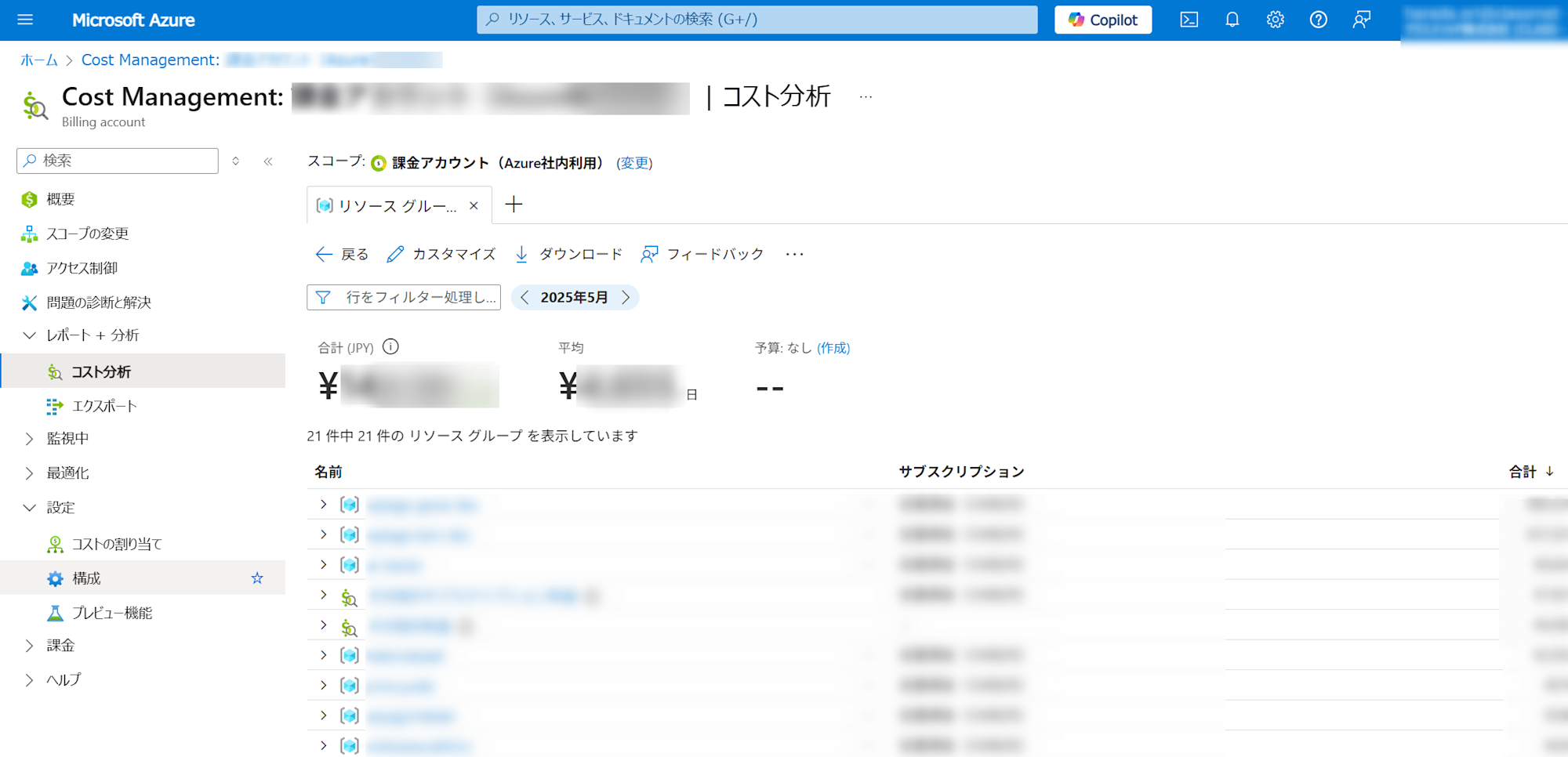Viewport: 1568px width, 757px height.
Task: Expand the first resource group row
Action: tap(323, 505)
